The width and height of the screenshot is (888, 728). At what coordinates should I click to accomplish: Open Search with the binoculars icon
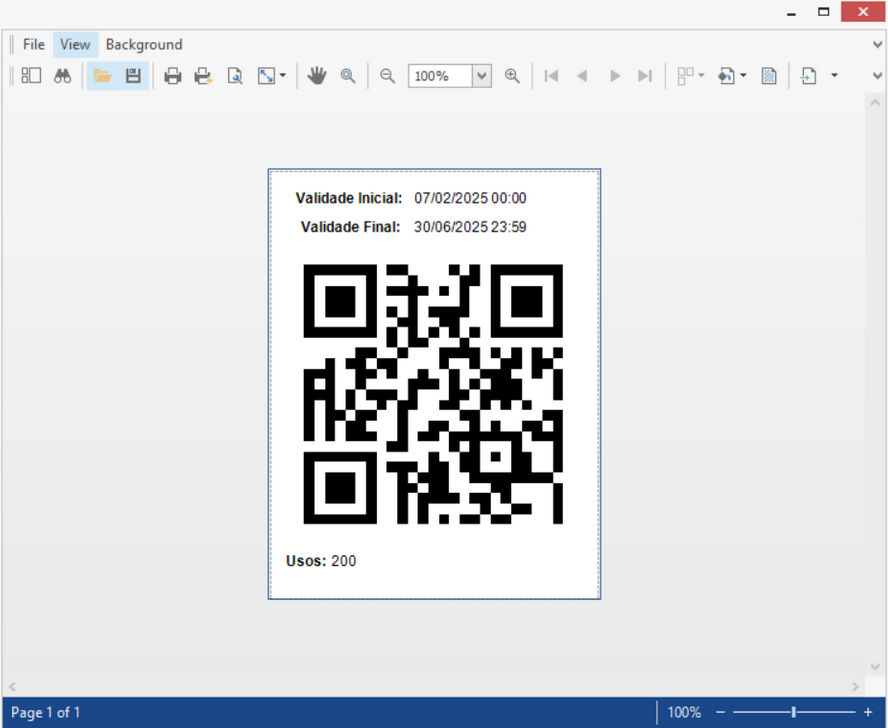(62, 75)
